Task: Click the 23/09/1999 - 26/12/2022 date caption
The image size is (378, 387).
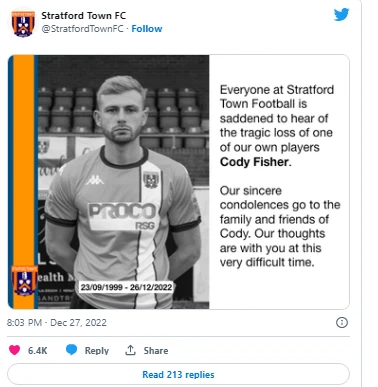Action: [x=126, y=287]
